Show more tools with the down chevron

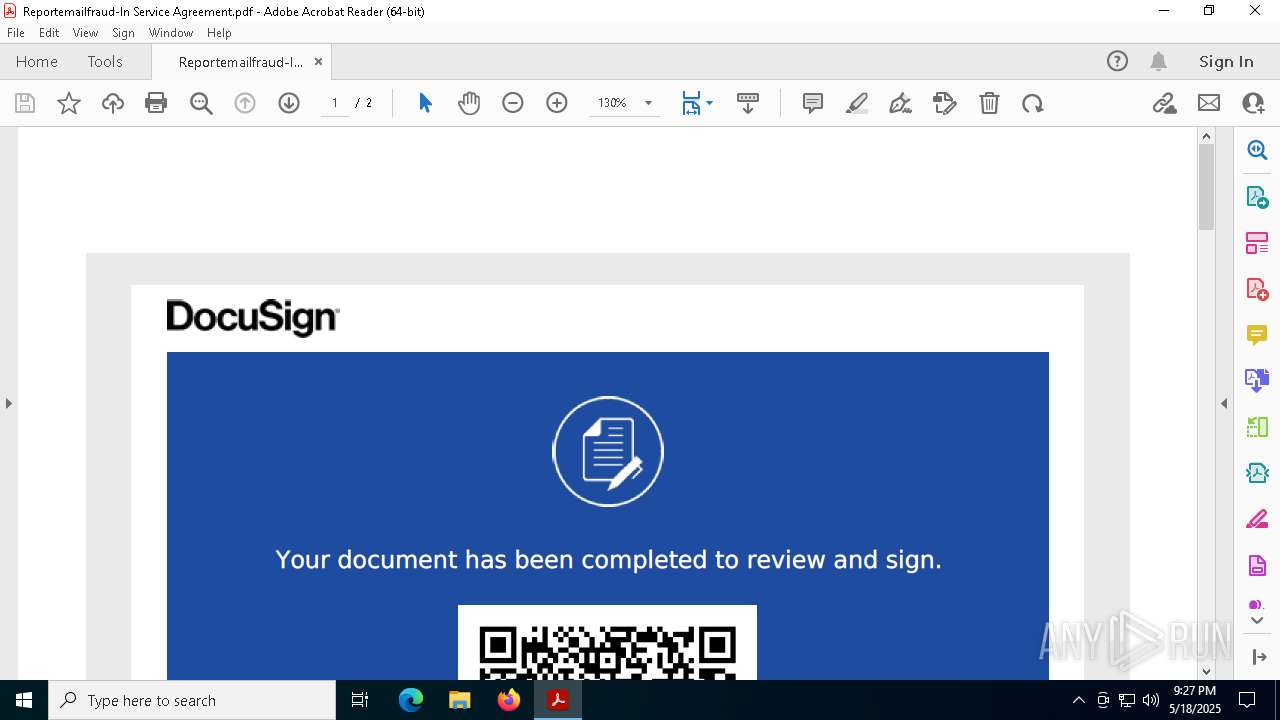point(1257,621)
